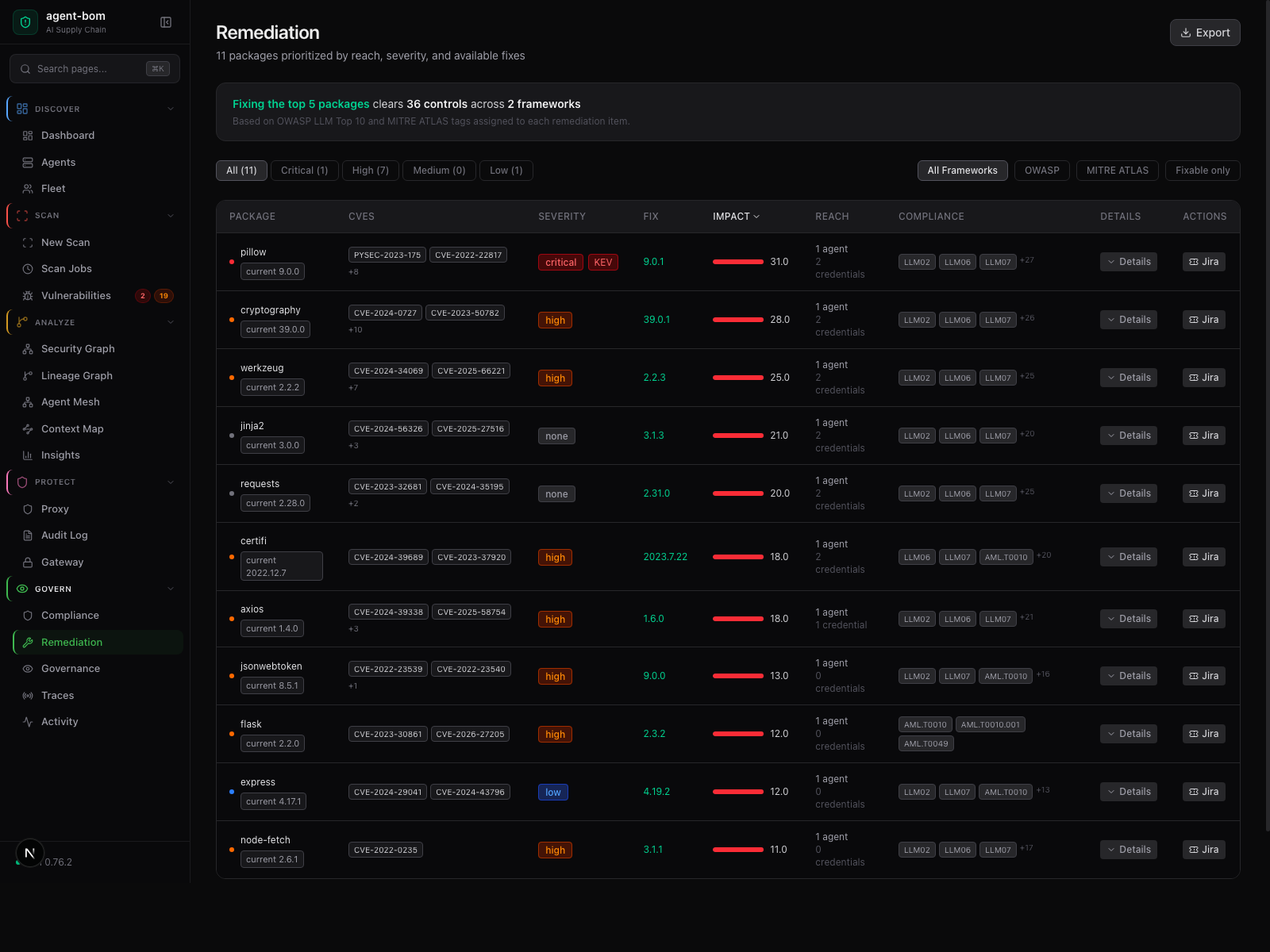
Task: Select the All (11) severity tab
Action: [x=241, y=171]
